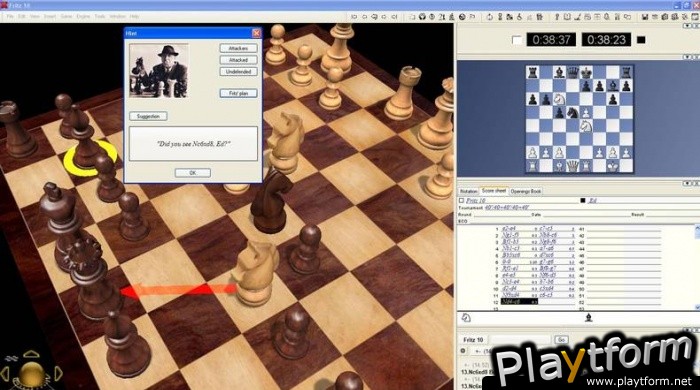700x390 pixels.
Task: Tilt 3D board with gold up arrow
Action: click(31, 354)
